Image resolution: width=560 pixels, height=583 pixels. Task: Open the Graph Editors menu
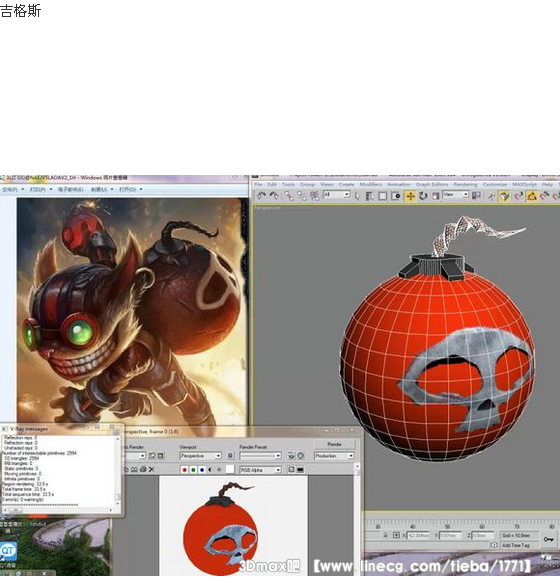[x=432, y=184]
